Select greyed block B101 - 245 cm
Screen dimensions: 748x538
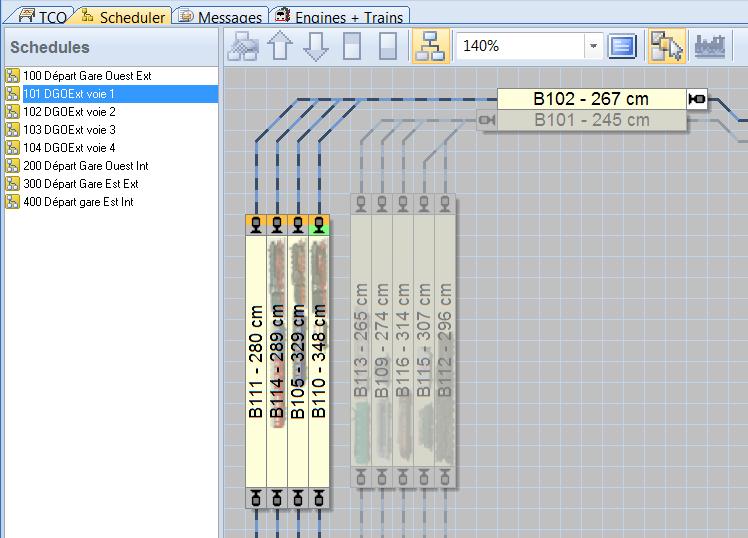coord(592,120)
